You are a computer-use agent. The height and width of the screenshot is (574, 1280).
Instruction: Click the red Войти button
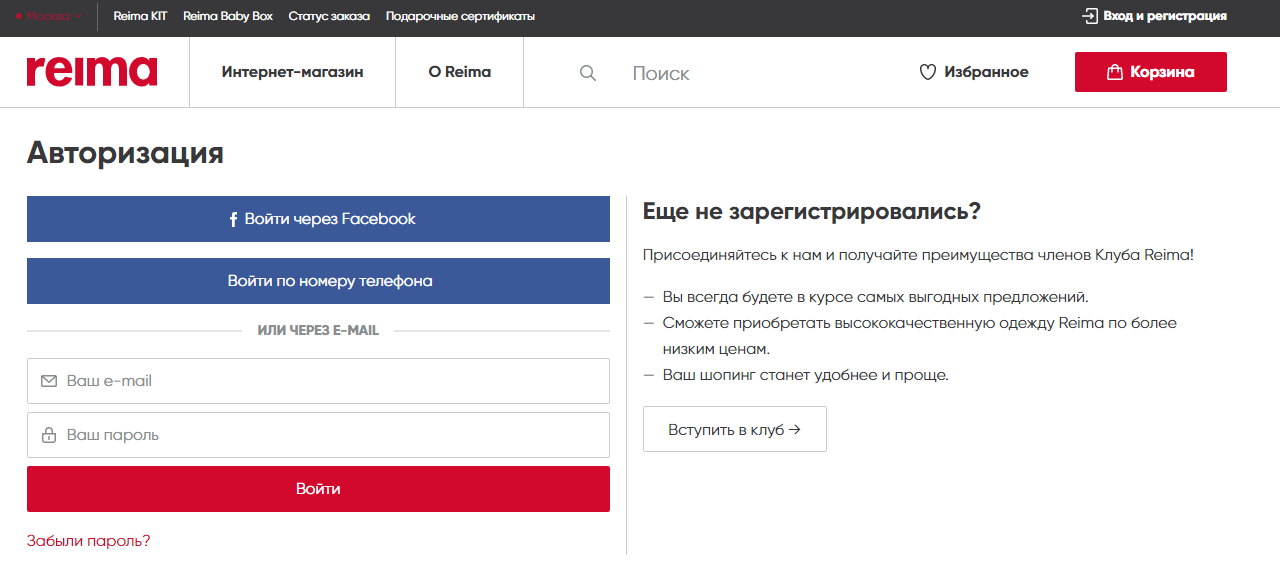tap(318, 489)
